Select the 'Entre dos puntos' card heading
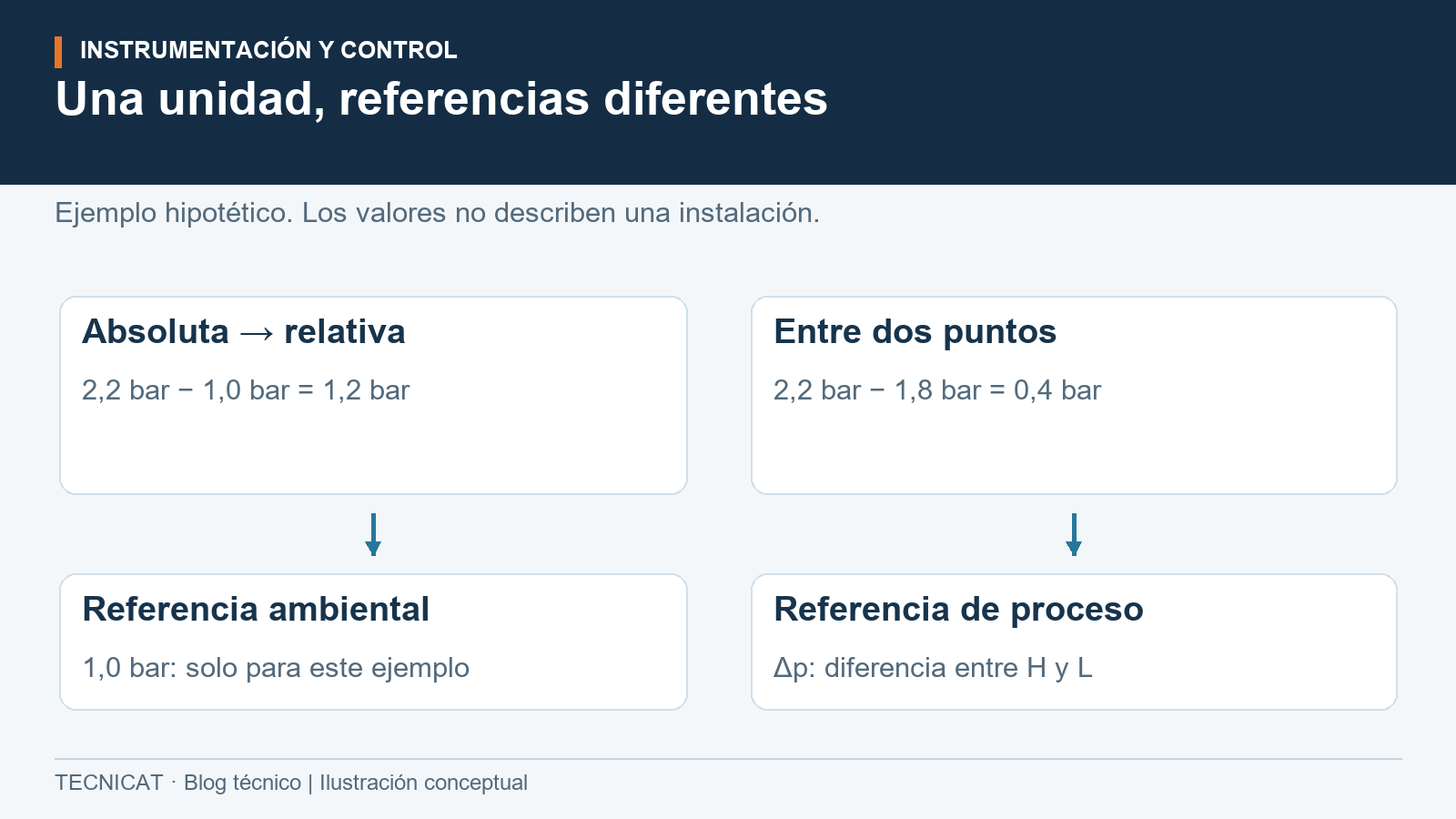Viewport: 1456px width, 819px height. tap(915, 332)
